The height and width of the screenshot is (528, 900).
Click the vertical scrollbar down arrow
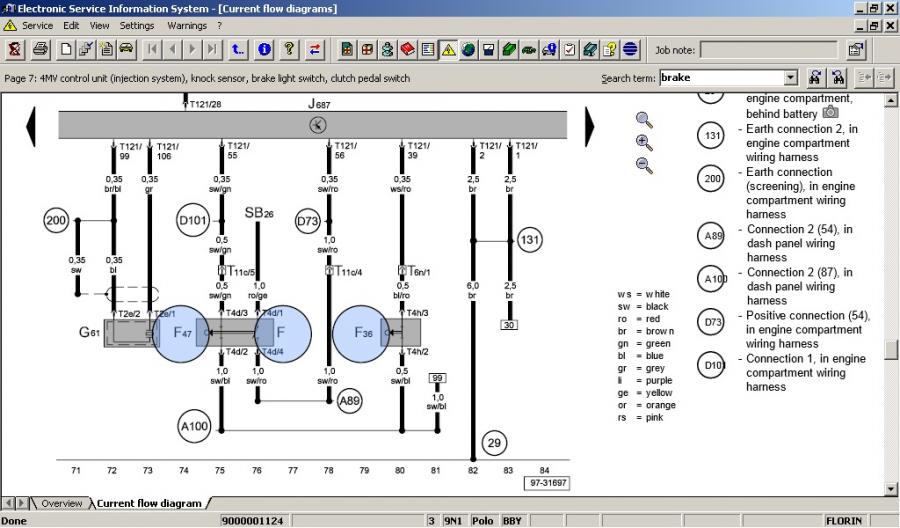click(891, 489)
